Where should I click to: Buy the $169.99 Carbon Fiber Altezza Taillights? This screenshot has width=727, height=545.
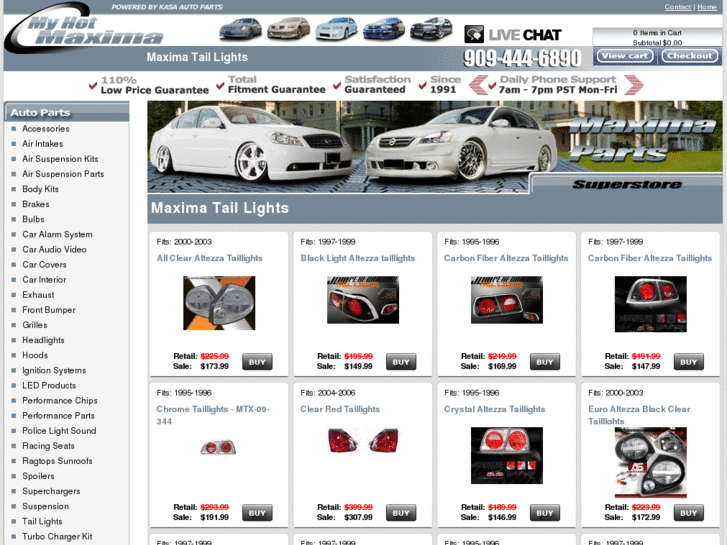pos(545,362)
